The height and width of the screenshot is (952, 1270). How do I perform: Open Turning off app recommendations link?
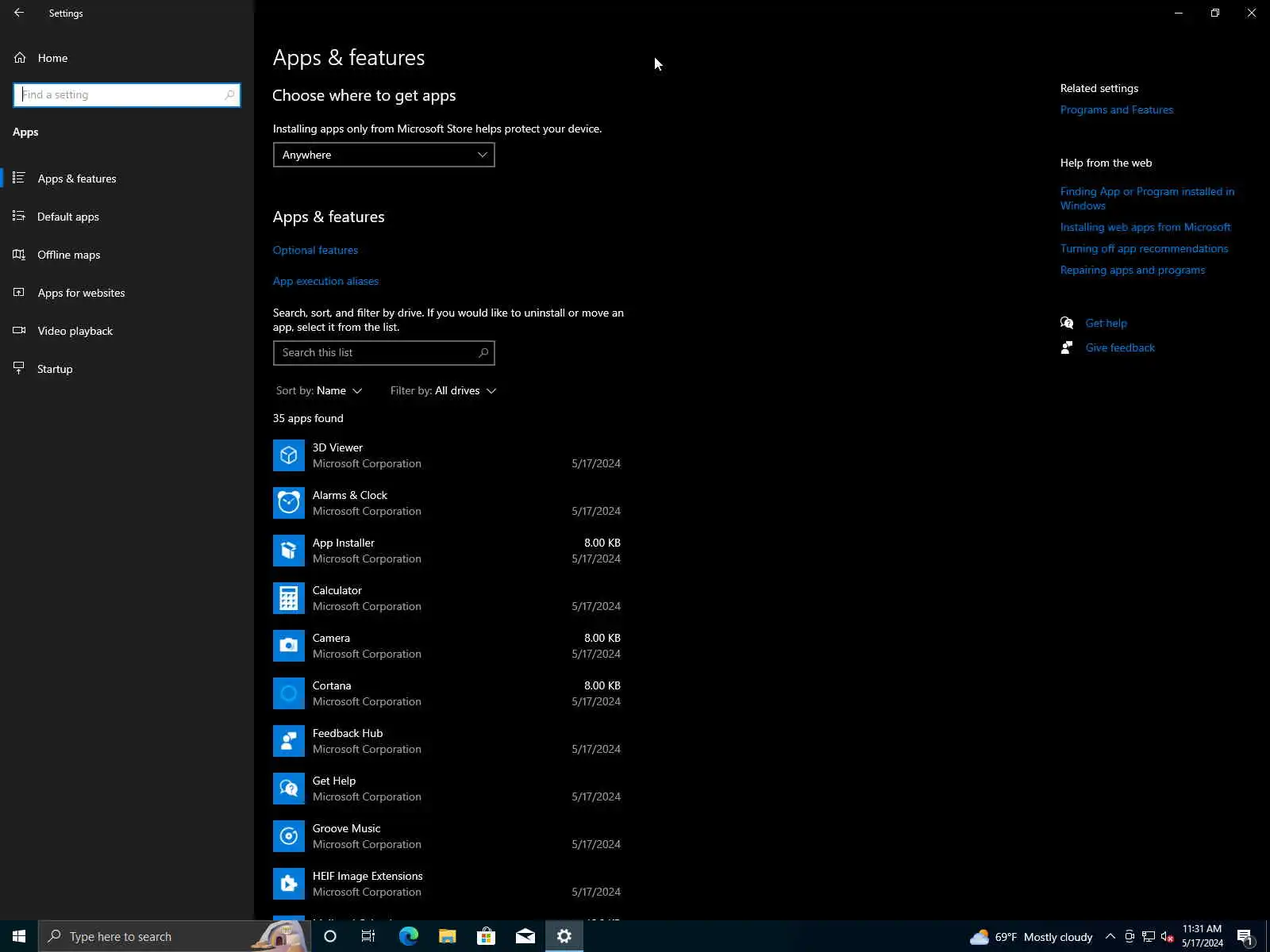click(1144, 248)
